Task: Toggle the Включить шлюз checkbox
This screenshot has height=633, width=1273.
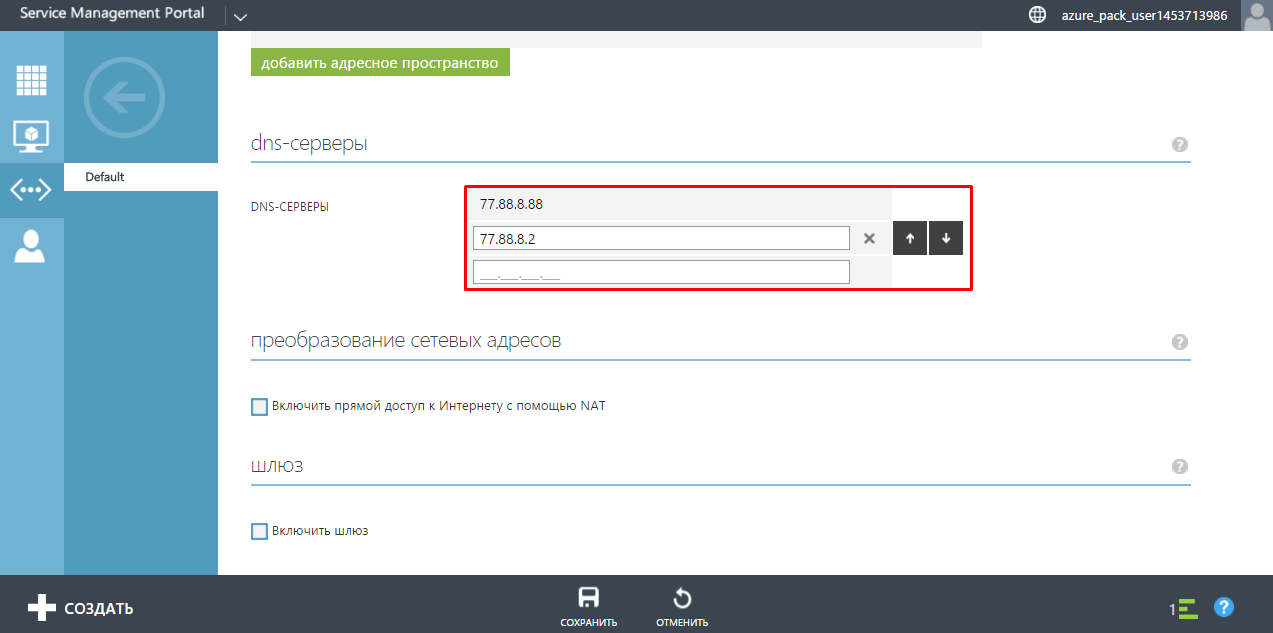Action: pos(260,531)
